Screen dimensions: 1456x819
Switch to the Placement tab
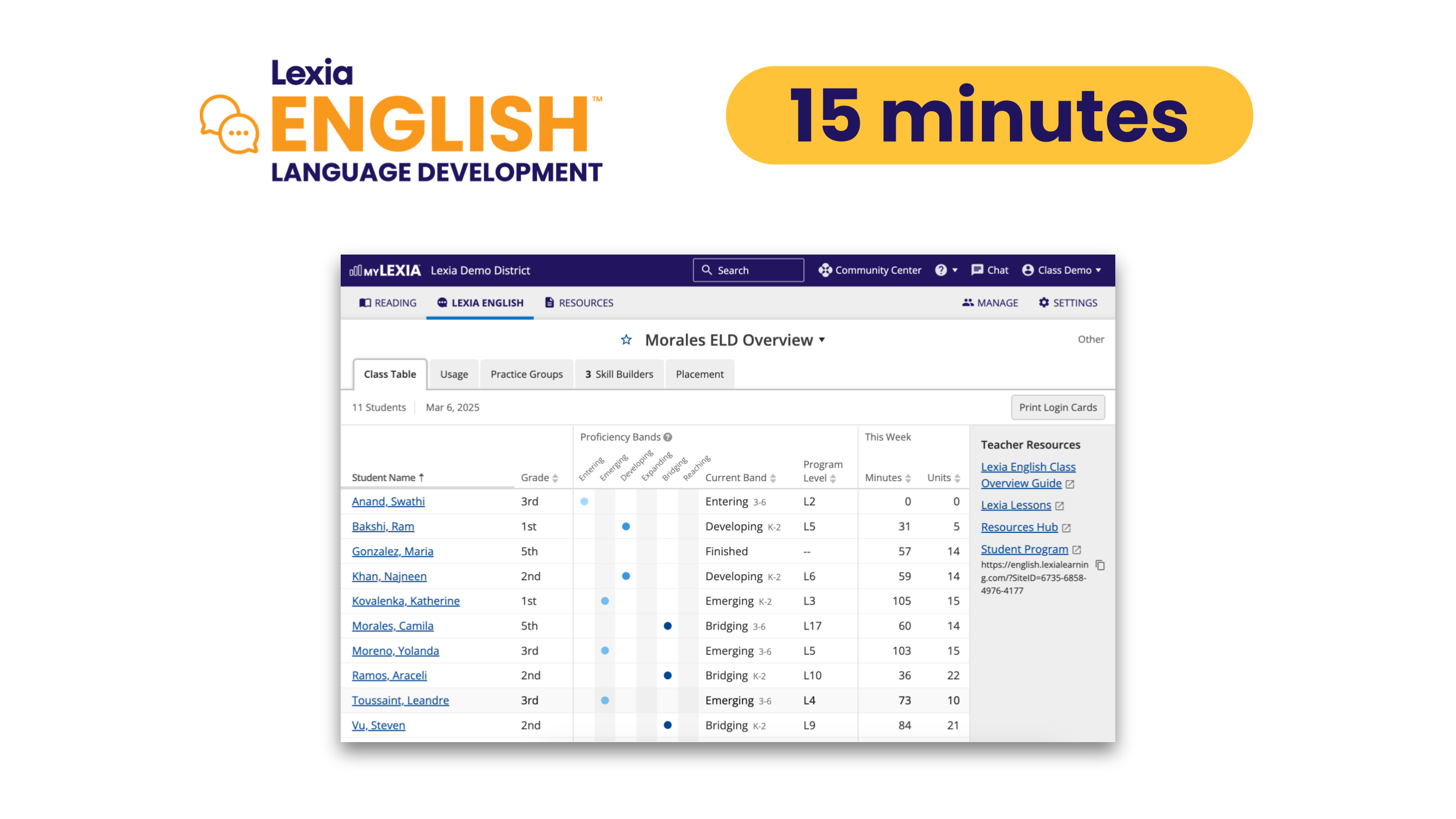(699, 374)
